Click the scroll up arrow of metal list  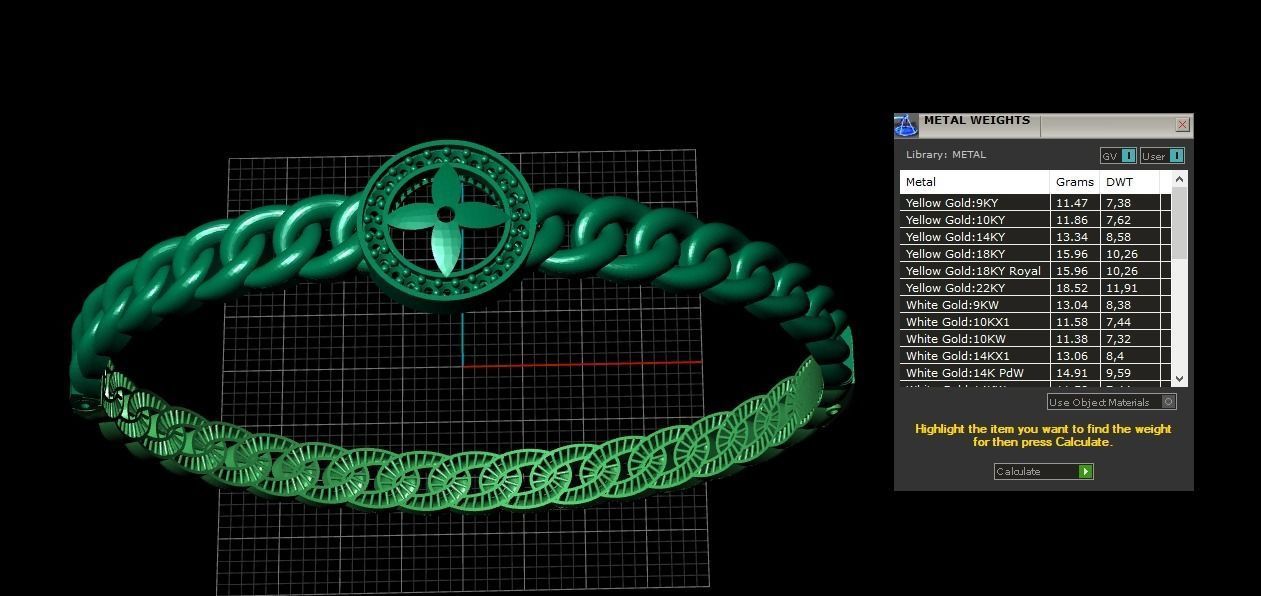[1180, 179]
